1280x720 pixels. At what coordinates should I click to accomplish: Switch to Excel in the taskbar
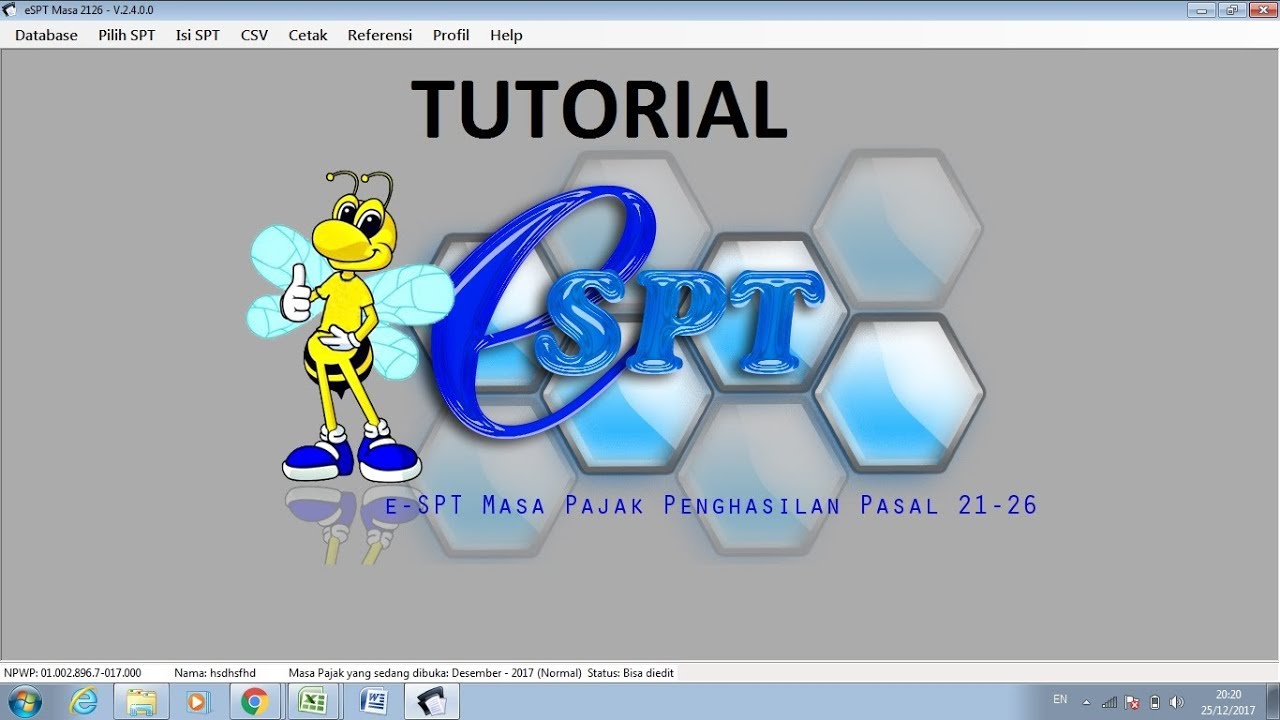point(313,702)
